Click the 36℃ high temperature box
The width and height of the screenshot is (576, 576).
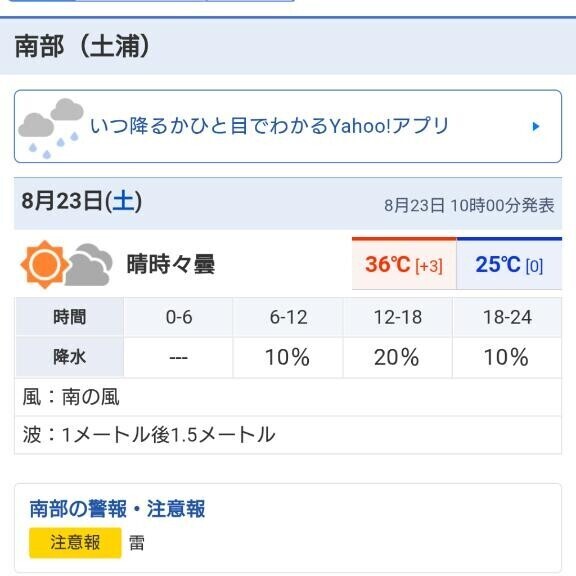point(404,263)
